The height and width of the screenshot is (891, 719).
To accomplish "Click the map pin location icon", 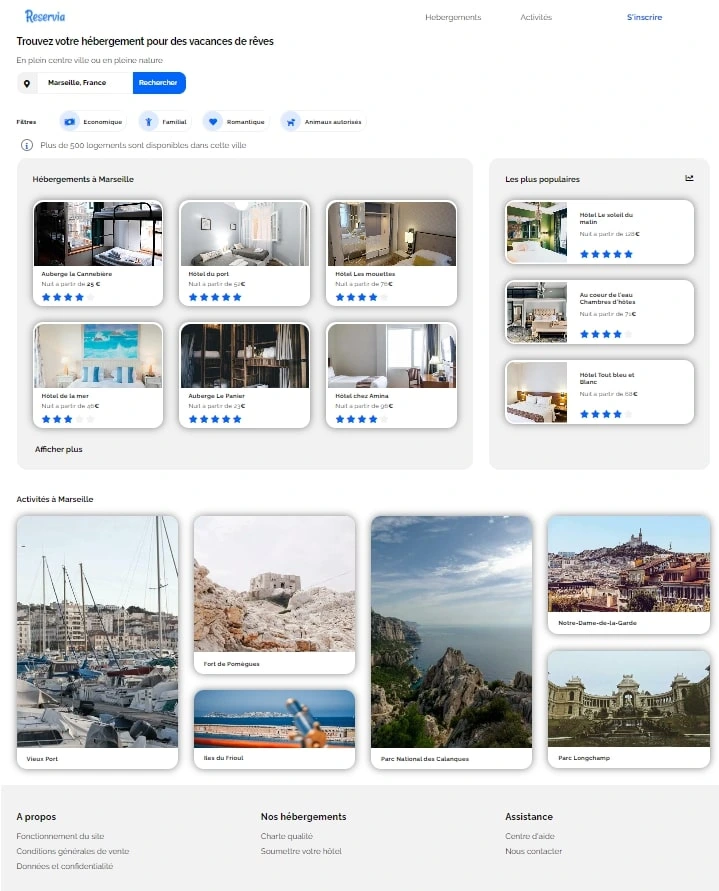I will 27,83.
